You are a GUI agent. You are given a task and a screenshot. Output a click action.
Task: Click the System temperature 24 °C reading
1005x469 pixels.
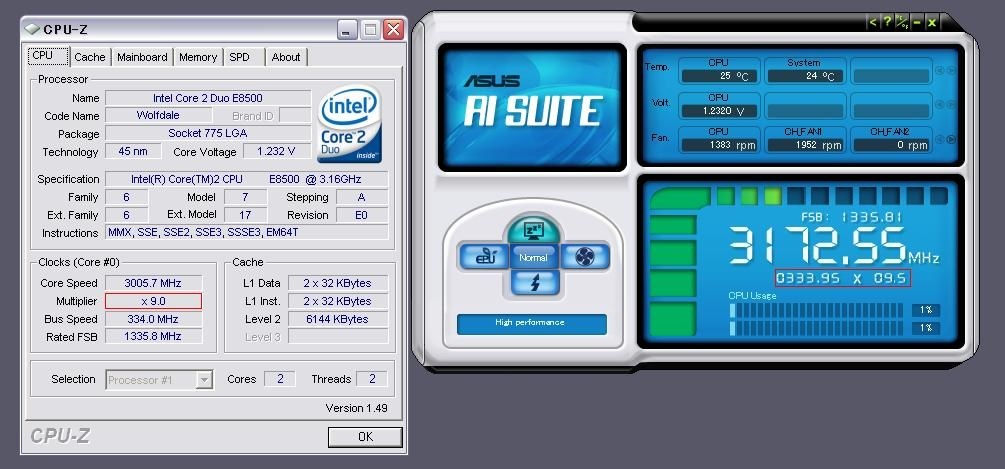(804, 76)
